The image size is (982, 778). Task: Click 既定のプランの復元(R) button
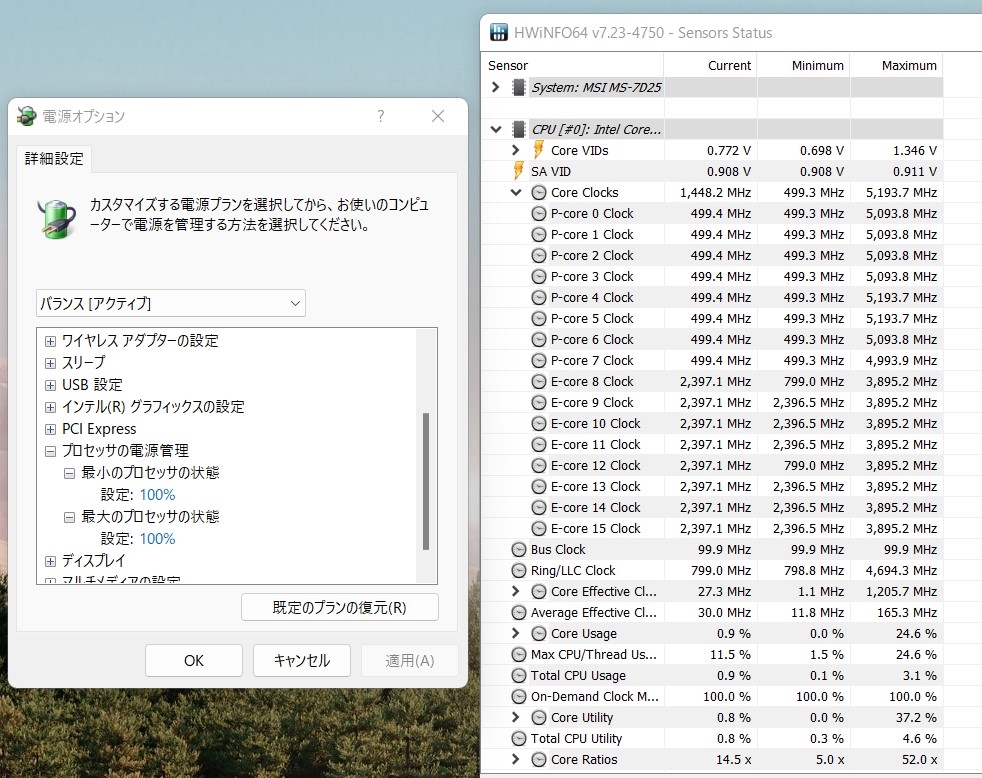[339, 608]
